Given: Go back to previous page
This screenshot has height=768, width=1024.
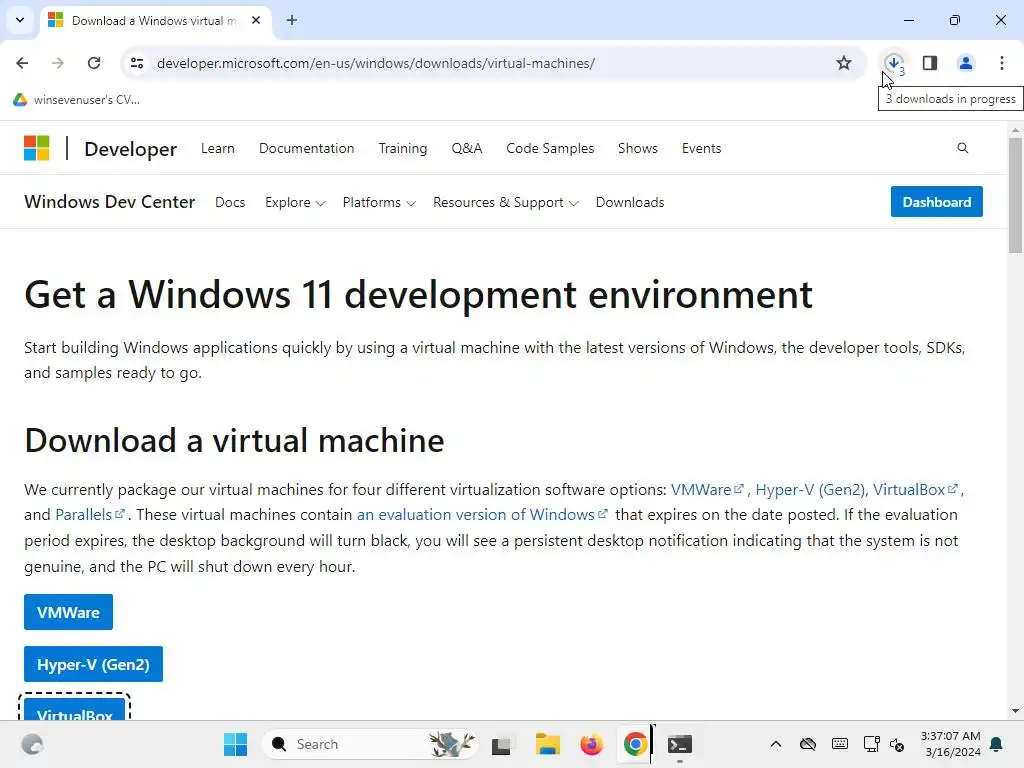Looking at the screenshot, I should point(22,63).
